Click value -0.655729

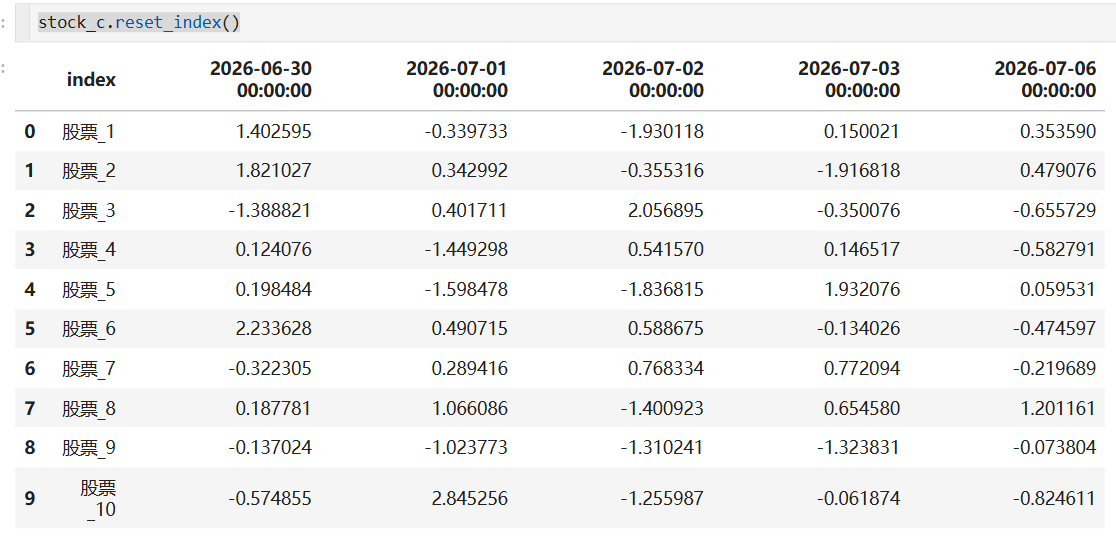point(1057,211)
